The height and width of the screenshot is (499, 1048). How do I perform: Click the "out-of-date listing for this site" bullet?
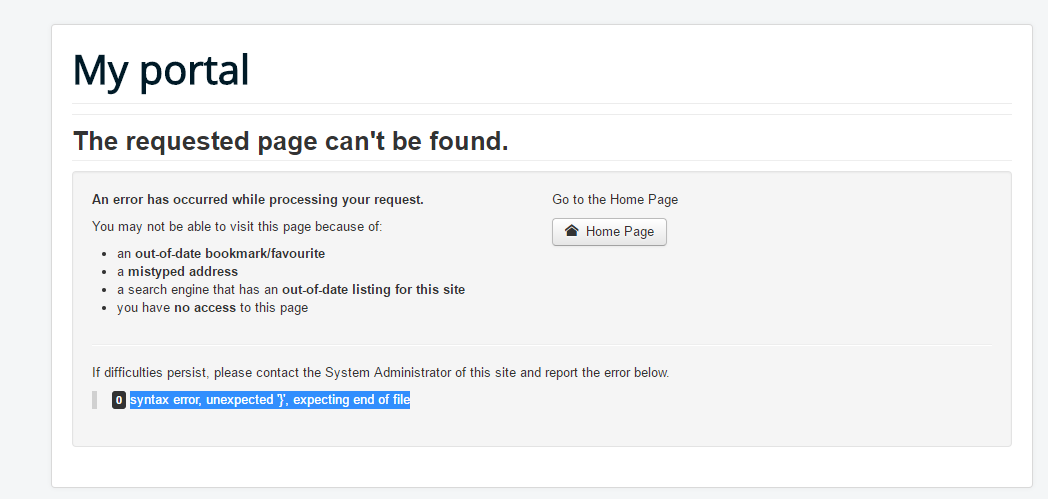291,289
